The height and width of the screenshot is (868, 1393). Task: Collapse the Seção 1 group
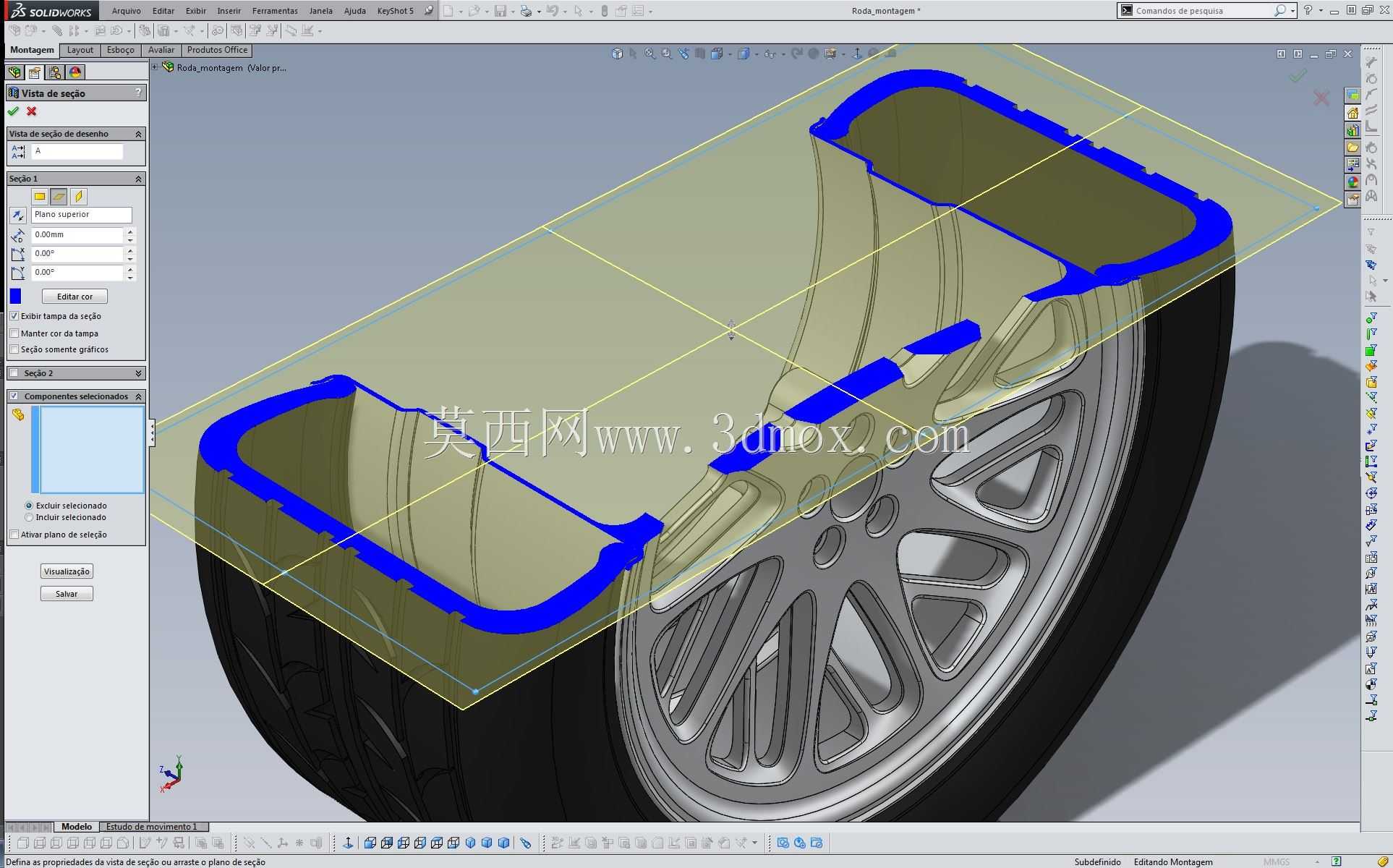[x=138, y=179]
